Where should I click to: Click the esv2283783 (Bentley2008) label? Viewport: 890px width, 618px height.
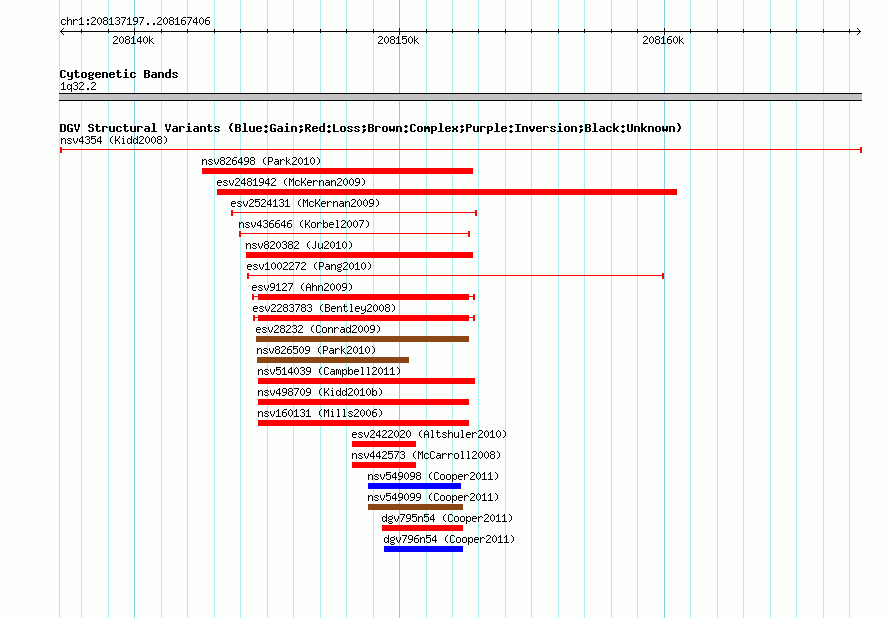point(324,308)
